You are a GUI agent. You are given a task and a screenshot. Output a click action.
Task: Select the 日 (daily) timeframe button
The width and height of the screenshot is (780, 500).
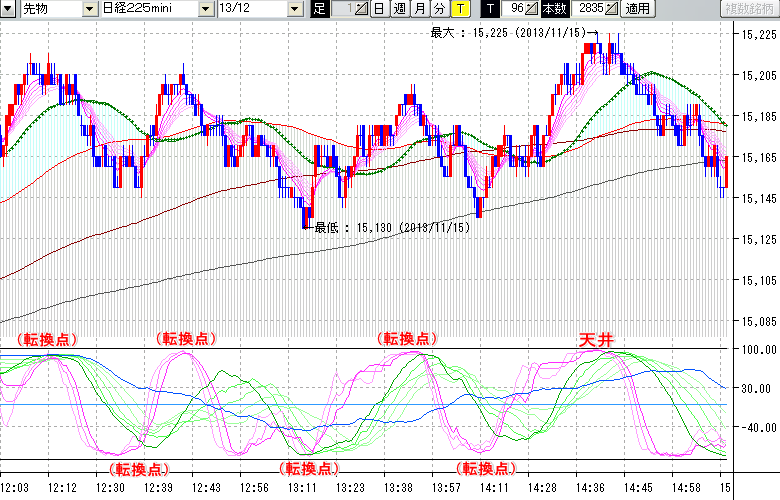click(378, 9)
